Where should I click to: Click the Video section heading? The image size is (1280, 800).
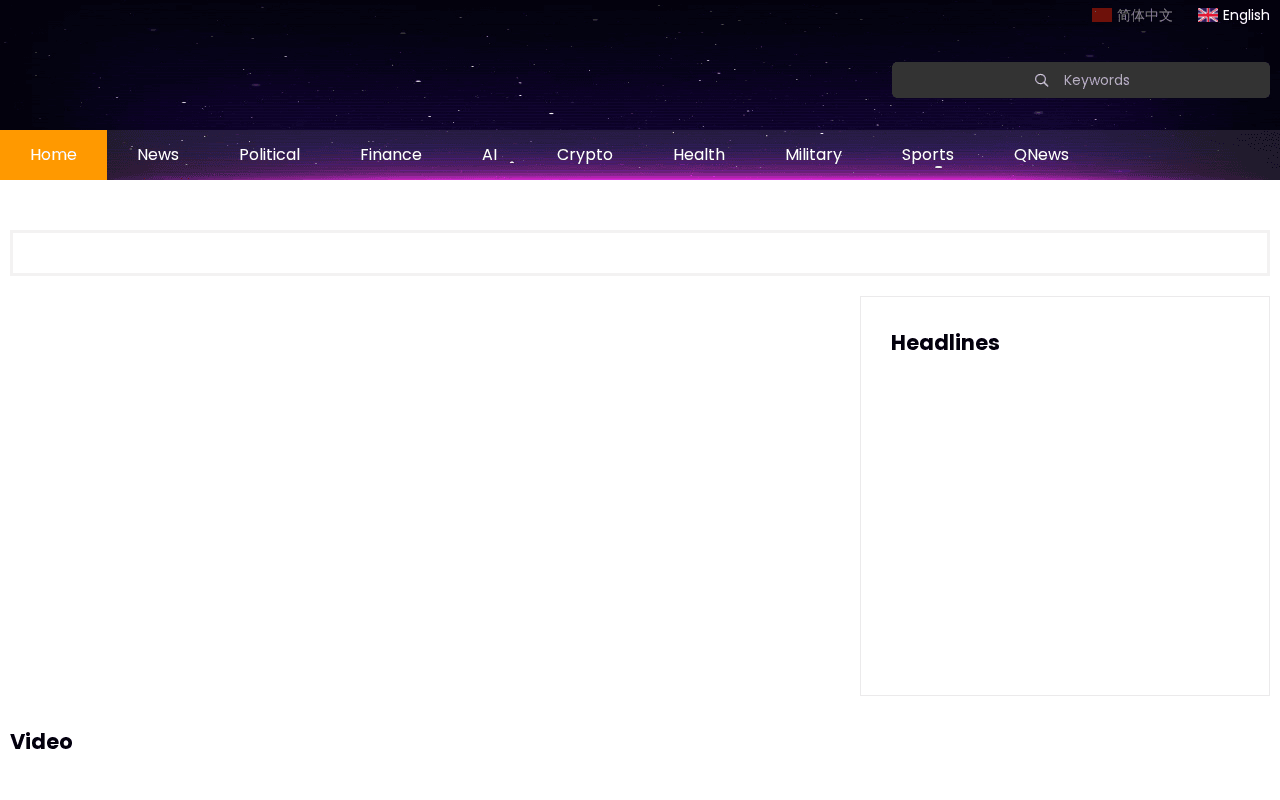tap(41, 741)
